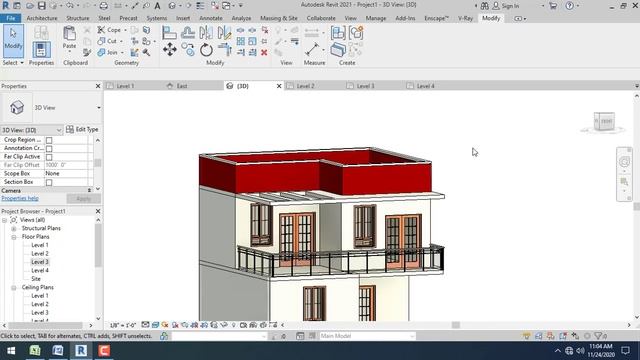This screenshot has height=360, width=640.
Task: Click the Save icon in Quick Access toolbar
Action: tap(42, 6)
